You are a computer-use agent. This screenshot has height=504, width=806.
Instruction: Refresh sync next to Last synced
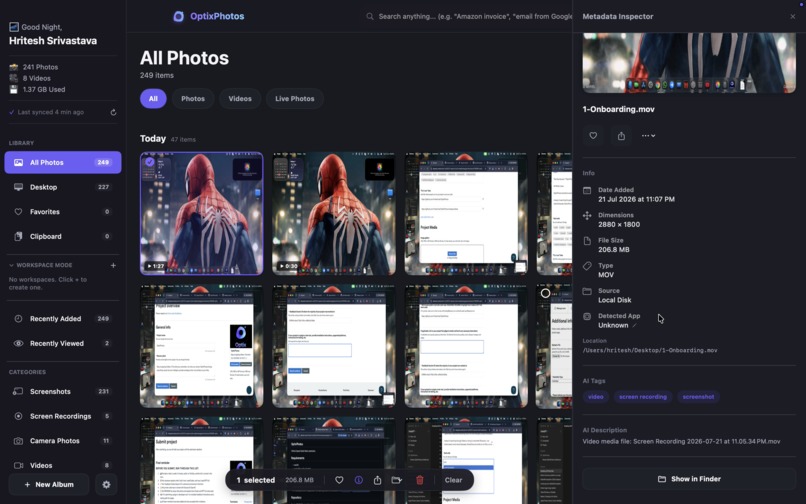(113, 112)
